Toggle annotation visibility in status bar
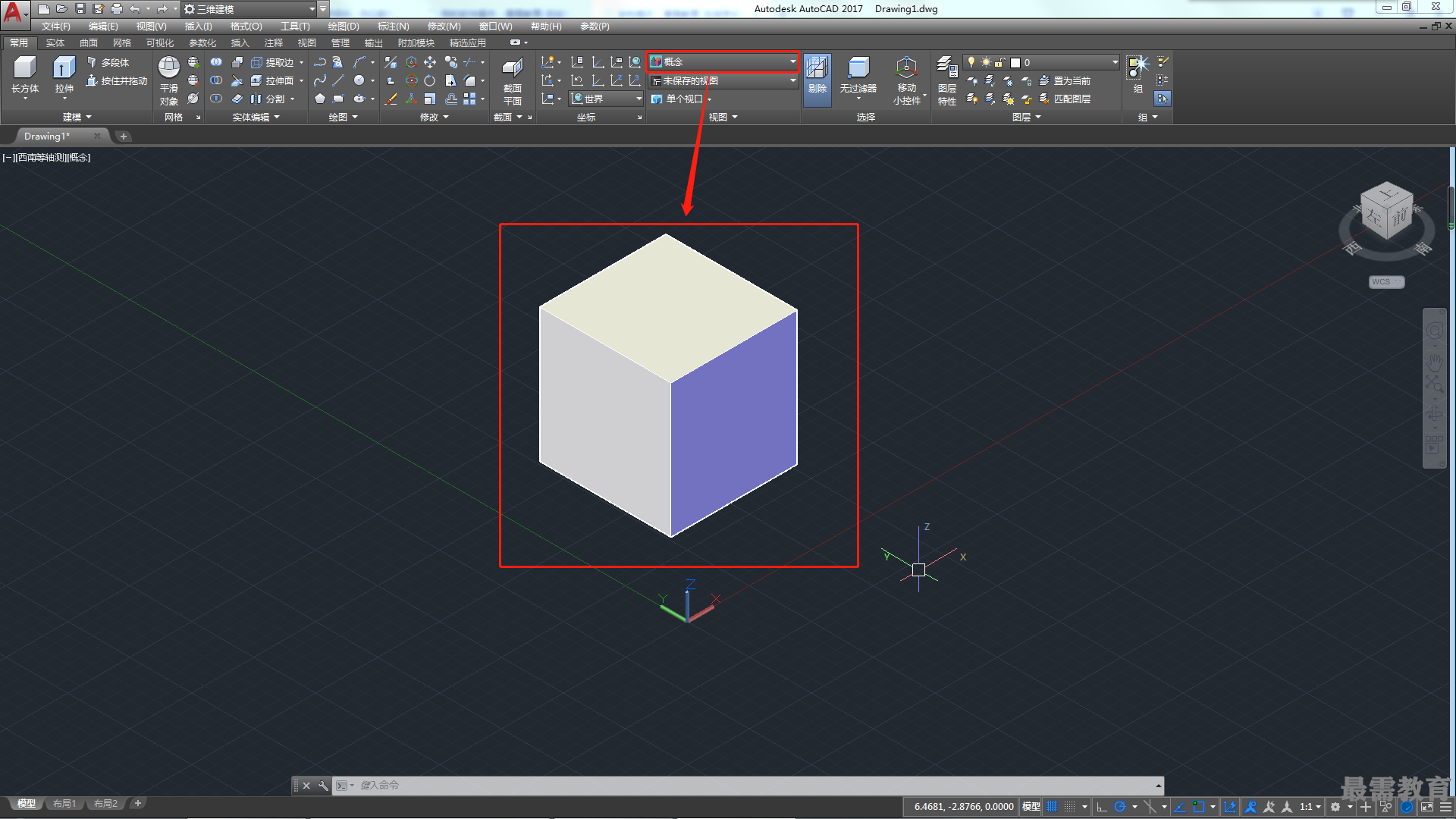Screen dimensions: 1456x819 1251,807
